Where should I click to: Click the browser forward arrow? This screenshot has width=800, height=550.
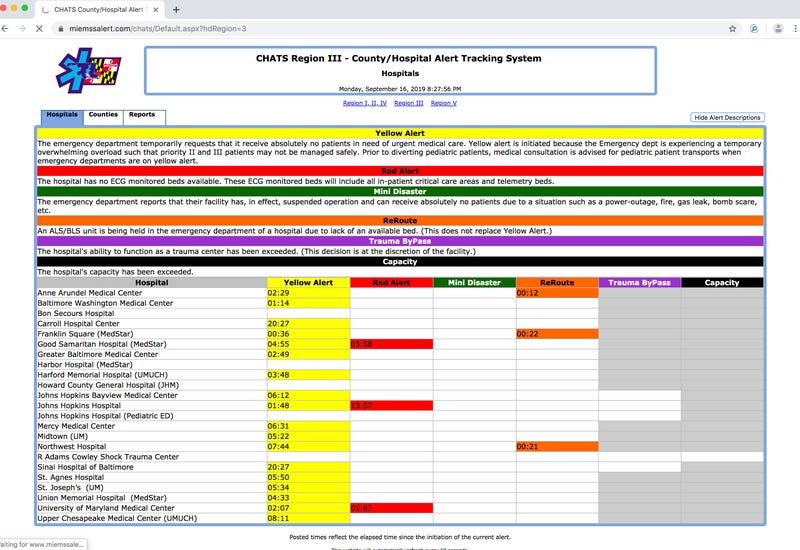pos(22,29)
